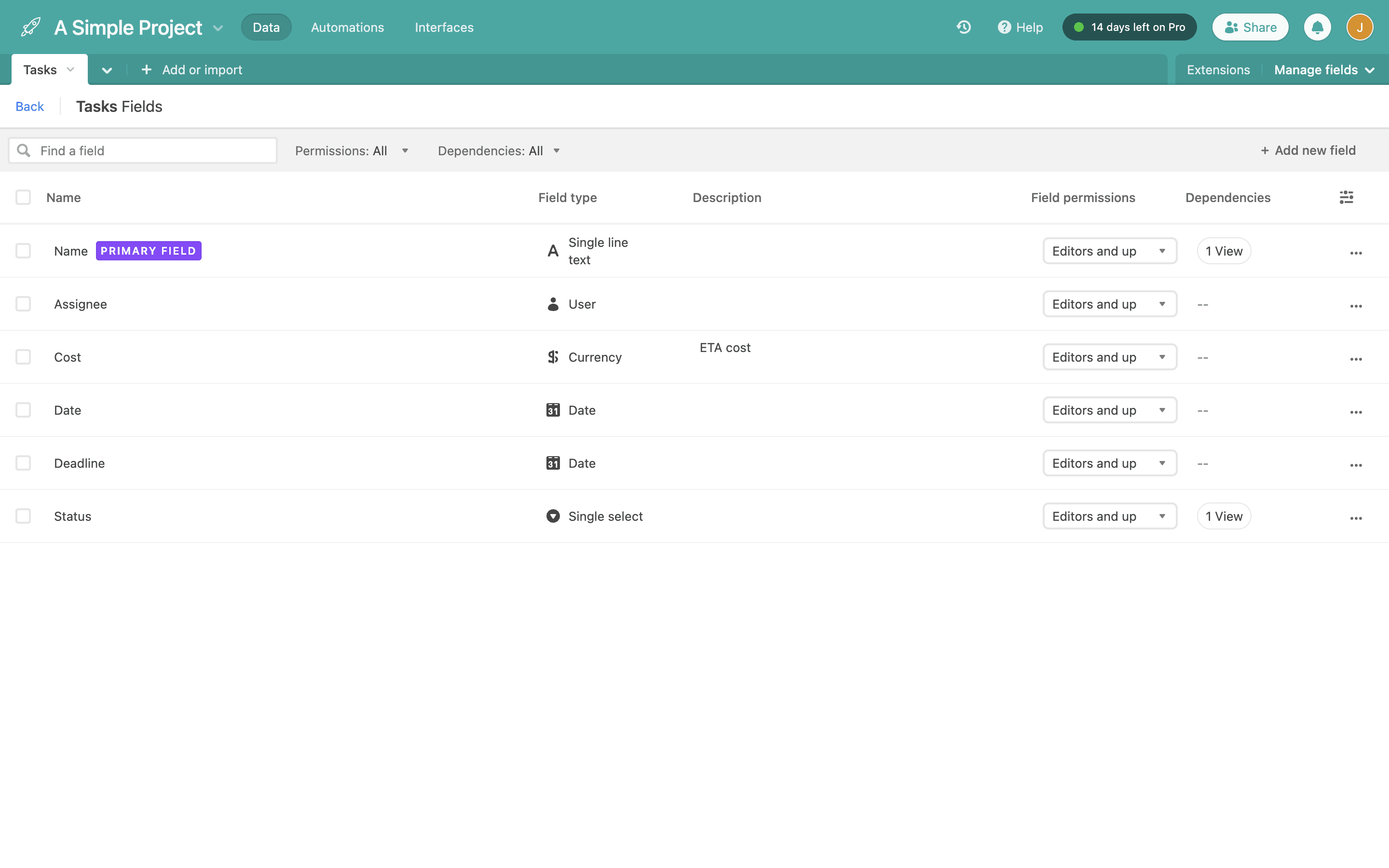Click the Field type column header

coord(567,198)
